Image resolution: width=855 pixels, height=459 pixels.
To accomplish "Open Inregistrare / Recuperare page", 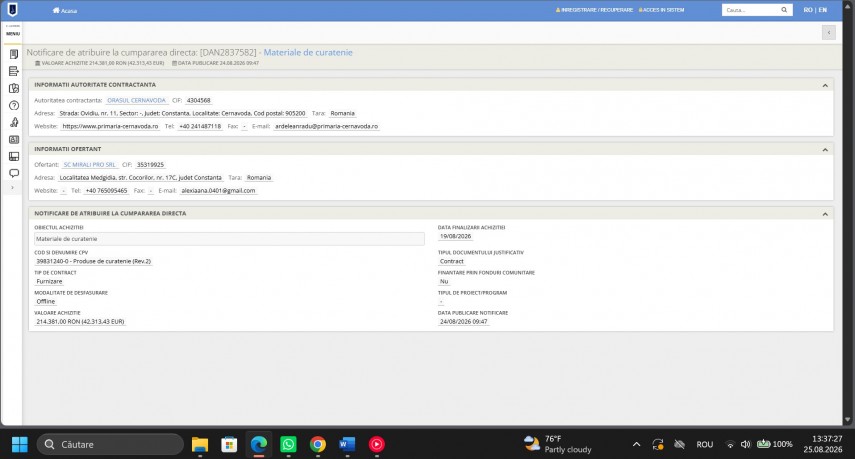I will point(594,10).
